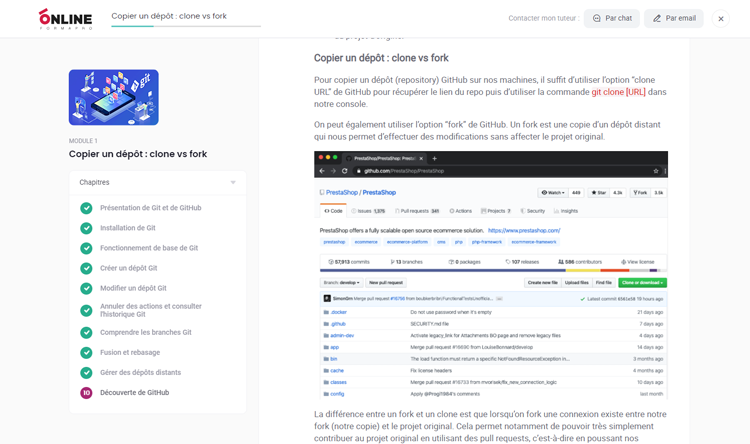Click the 107 releases counter in screenshot
Screen dimensions: 750x444
pos(522,262)
